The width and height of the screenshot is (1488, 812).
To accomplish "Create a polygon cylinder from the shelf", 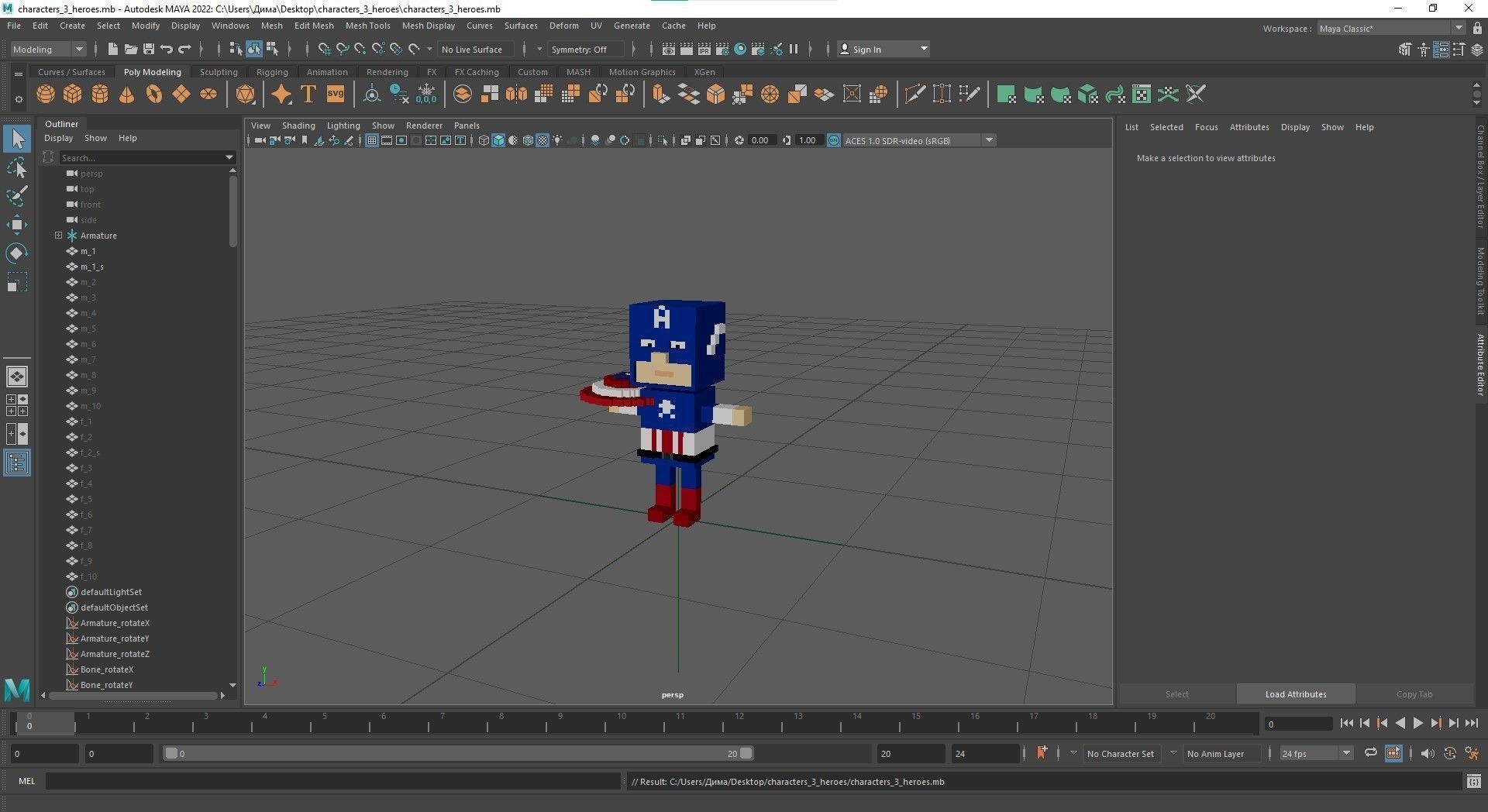I will [x=100, y=95].
